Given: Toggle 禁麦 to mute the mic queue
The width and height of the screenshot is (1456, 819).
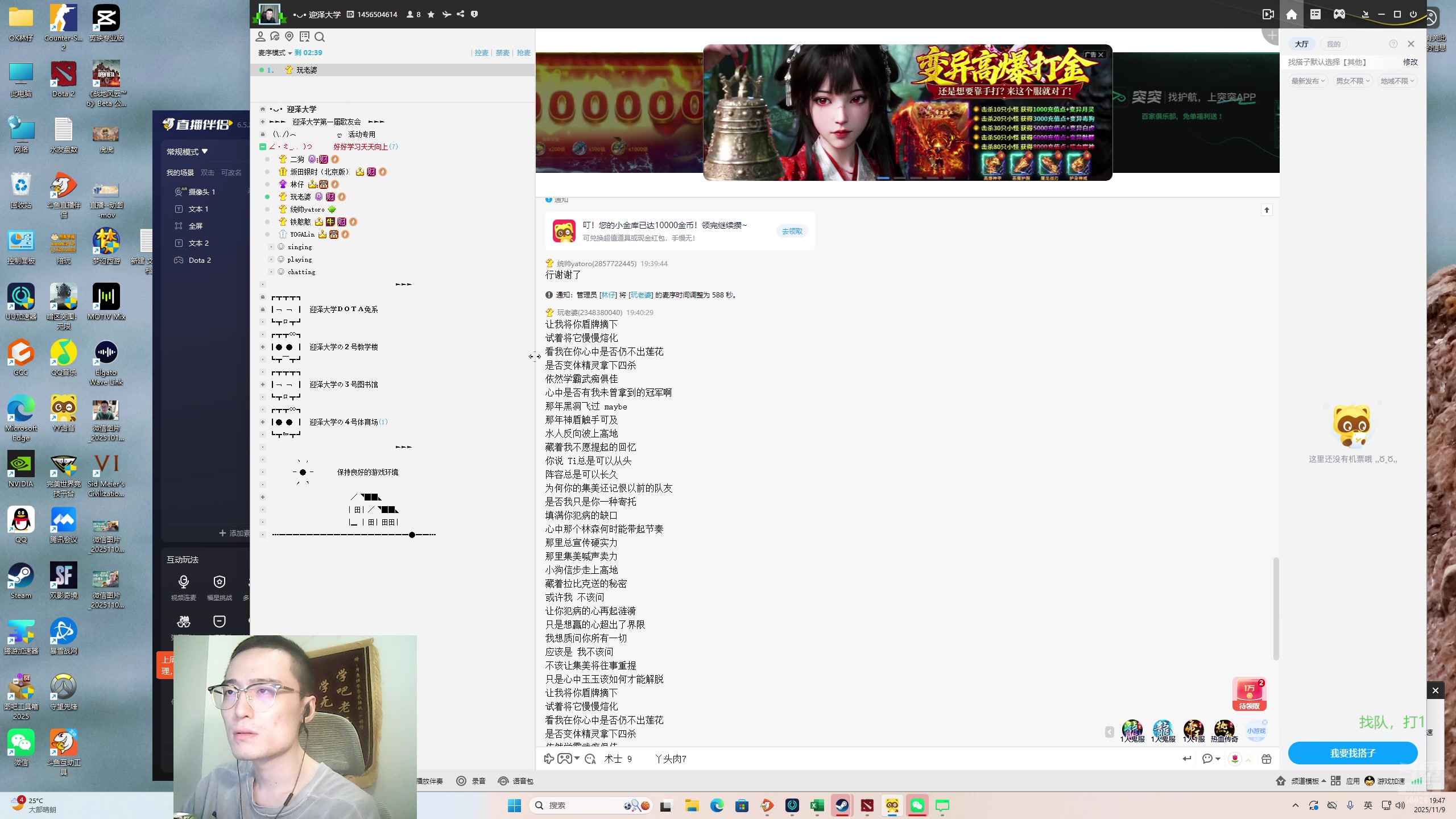Looking at the screenshot, I should [x=501, y=52].
